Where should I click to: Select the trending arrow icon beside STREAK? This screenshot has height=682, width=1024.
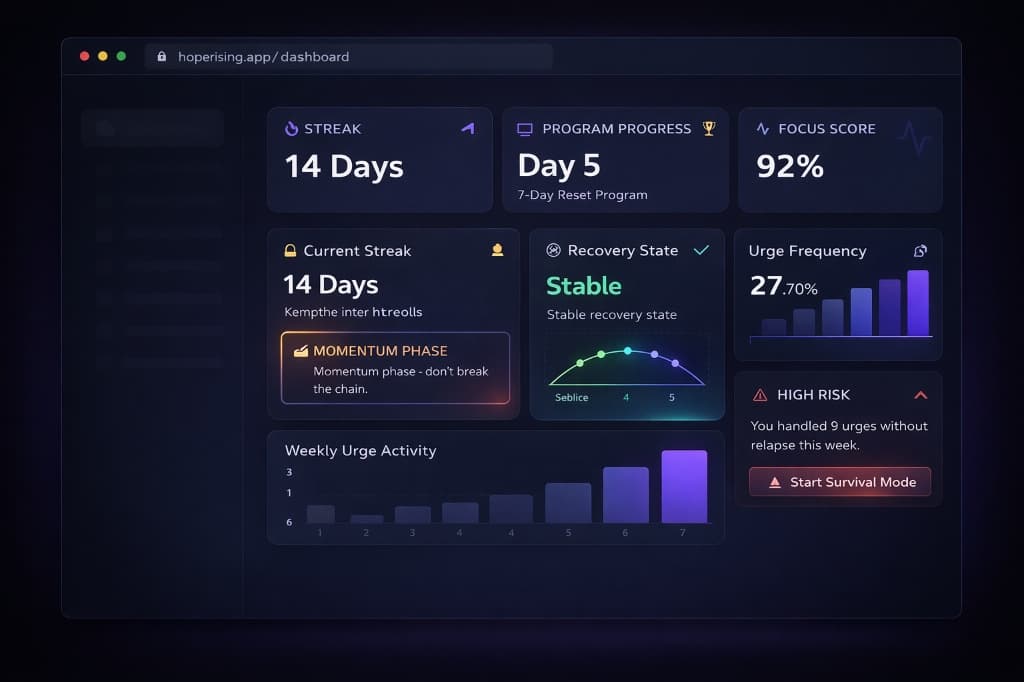468,128
